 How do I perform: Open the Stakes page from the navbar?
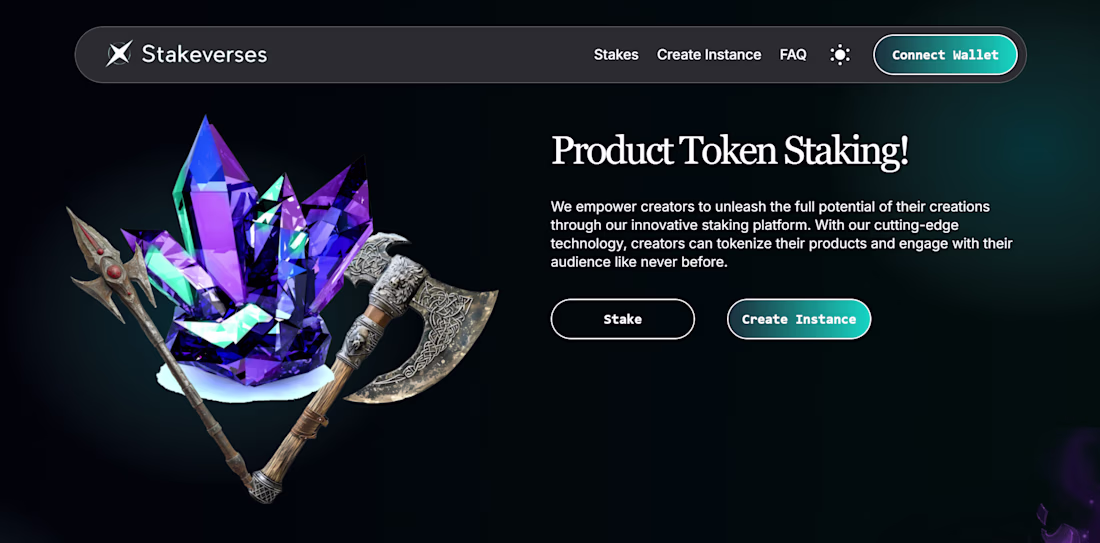(616, 55)
